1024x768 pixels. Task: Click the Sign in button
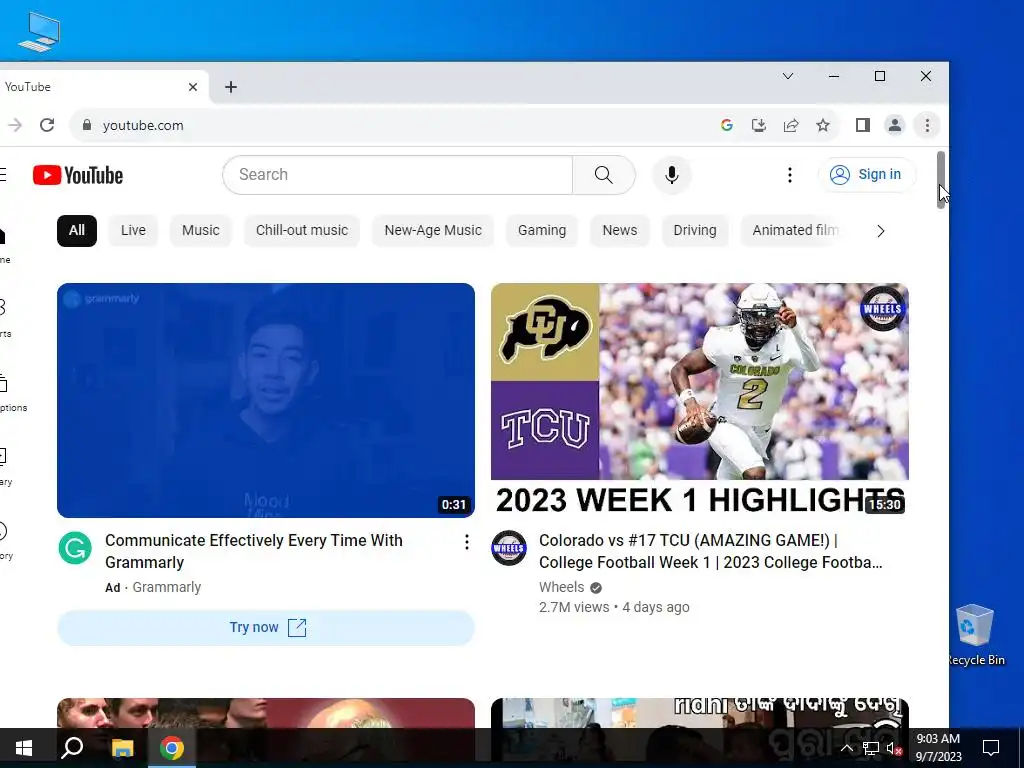point(867,174)
